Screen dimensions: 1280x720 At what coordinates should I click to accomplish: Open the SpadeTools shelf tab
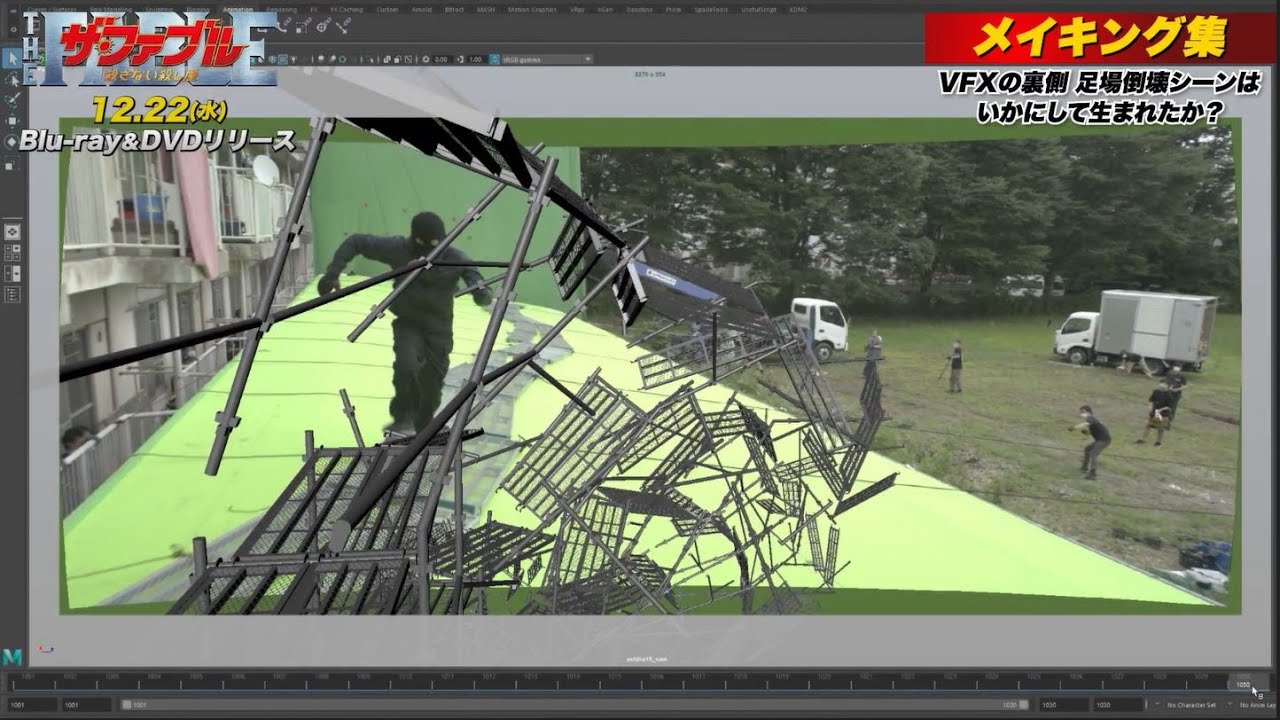click(711, 10)
